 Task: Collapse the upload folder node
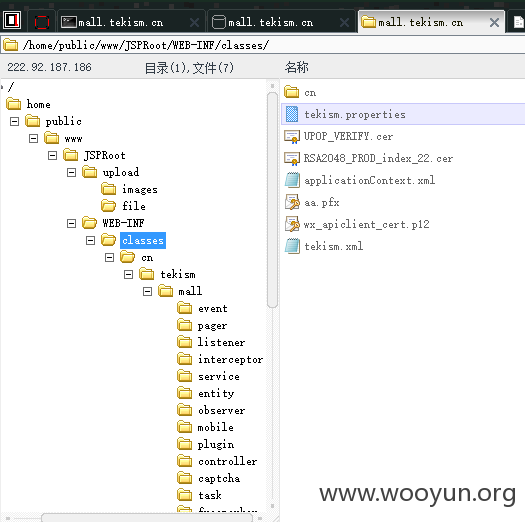coord(71,172)
